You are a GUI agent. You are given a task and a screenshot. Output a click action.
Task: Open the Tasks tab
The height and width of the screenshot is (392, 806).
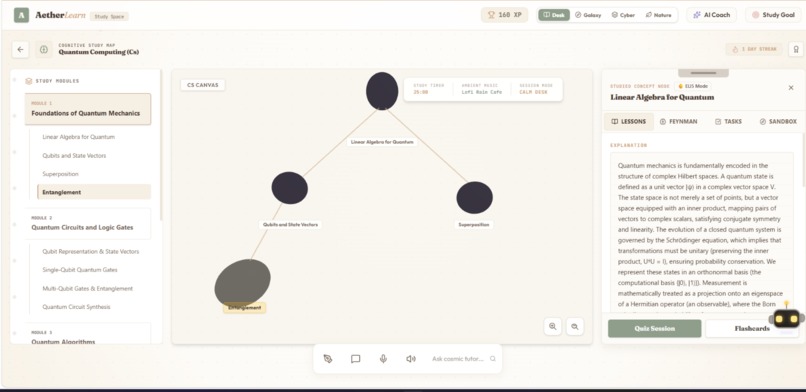(728, 122)
